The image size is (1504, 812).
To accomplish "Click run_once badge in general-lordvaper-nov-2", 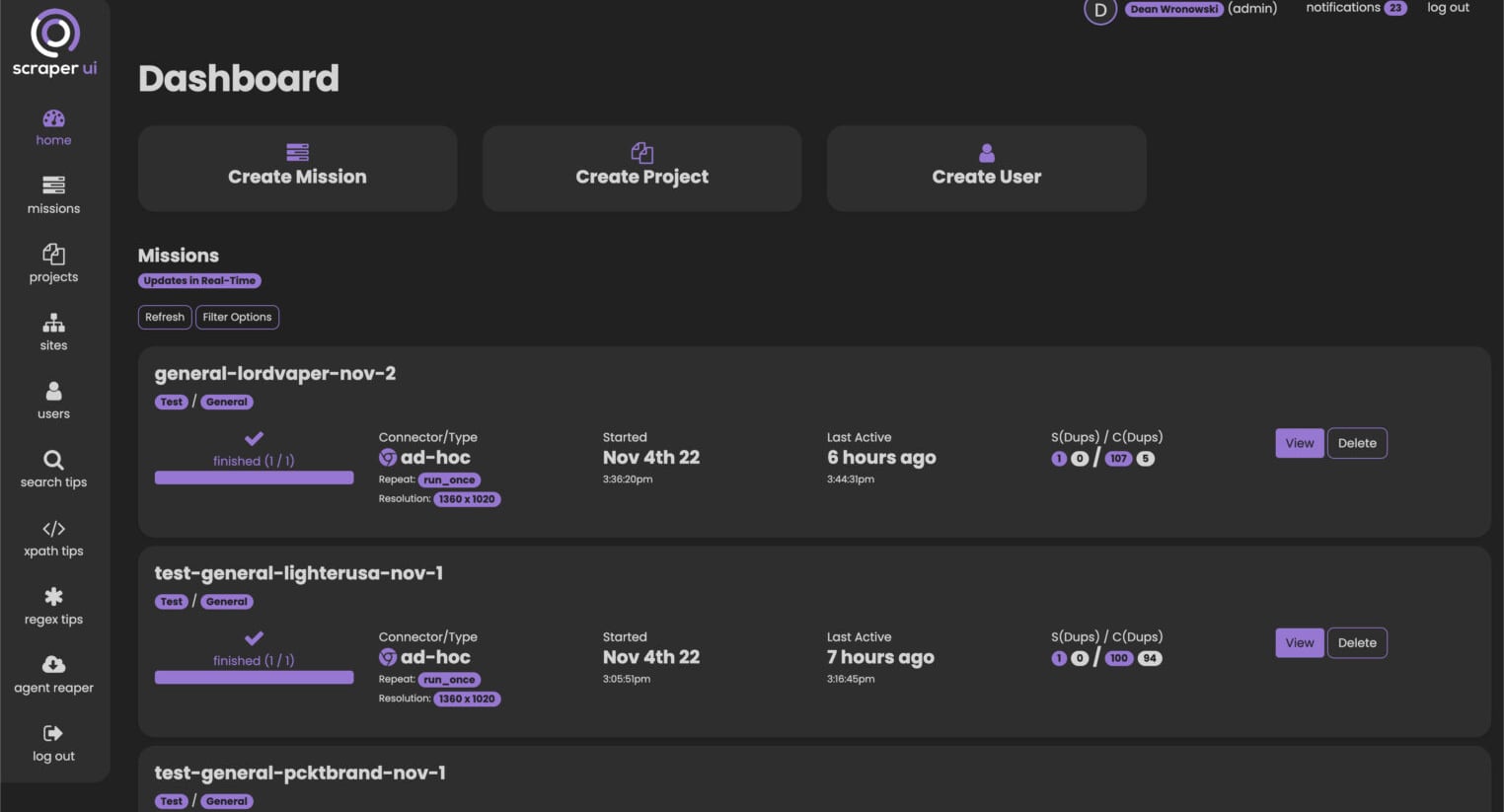I will click(449, 480).
